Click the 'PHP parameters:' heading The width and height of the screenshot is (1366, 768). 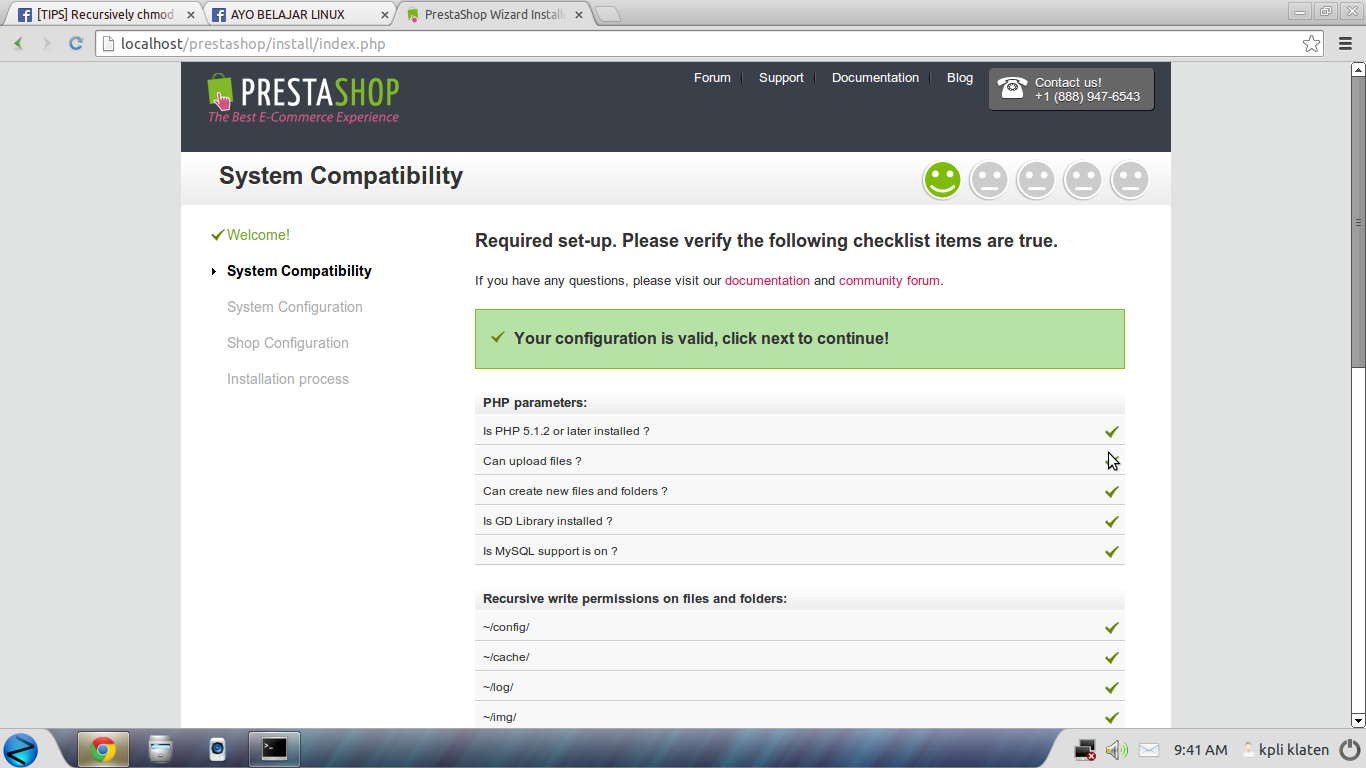[x=535, y=403]
